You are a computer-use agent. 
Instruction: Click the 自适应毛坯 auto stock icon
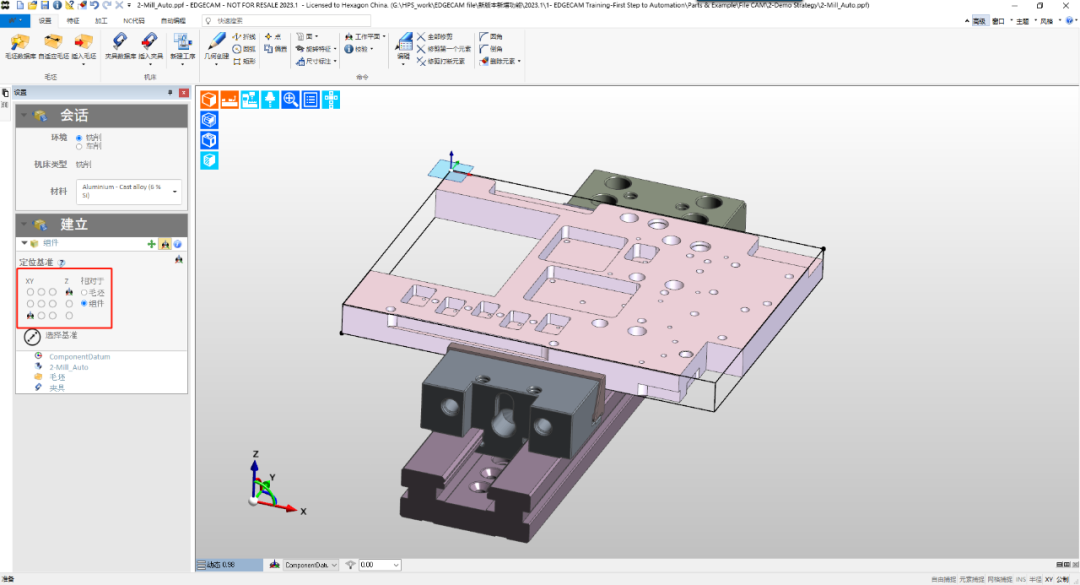click(53, 46)
